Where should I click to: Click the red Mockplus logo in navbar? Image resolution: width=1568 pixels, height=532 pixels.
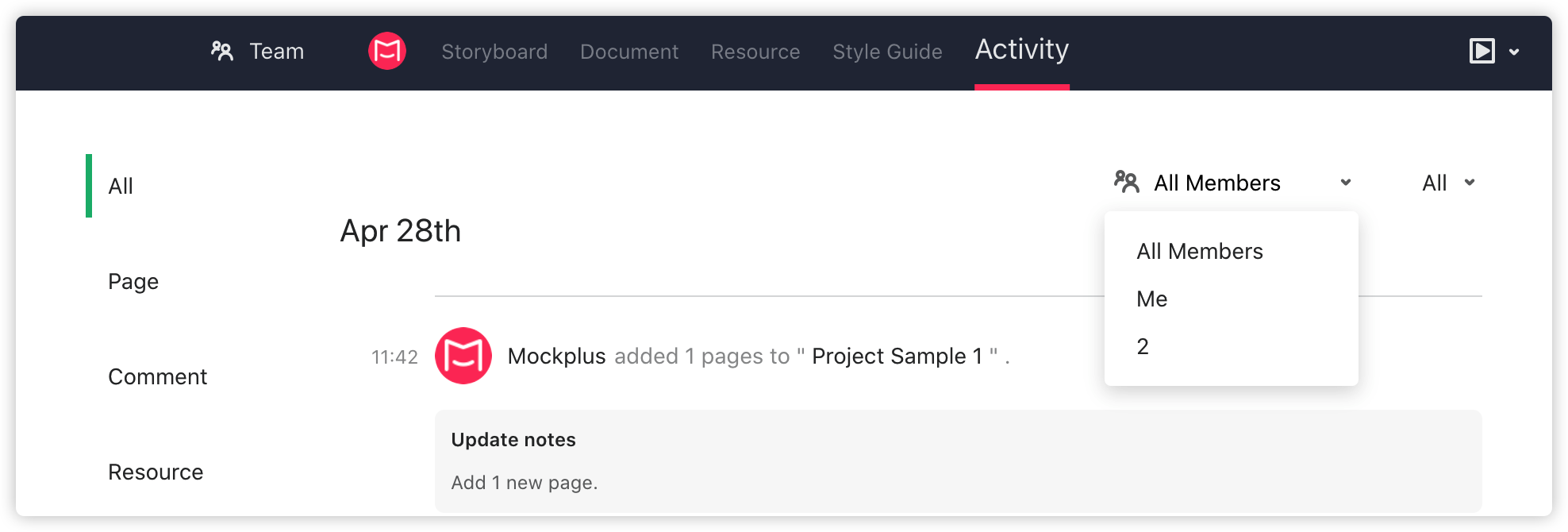tap(387, 52)
